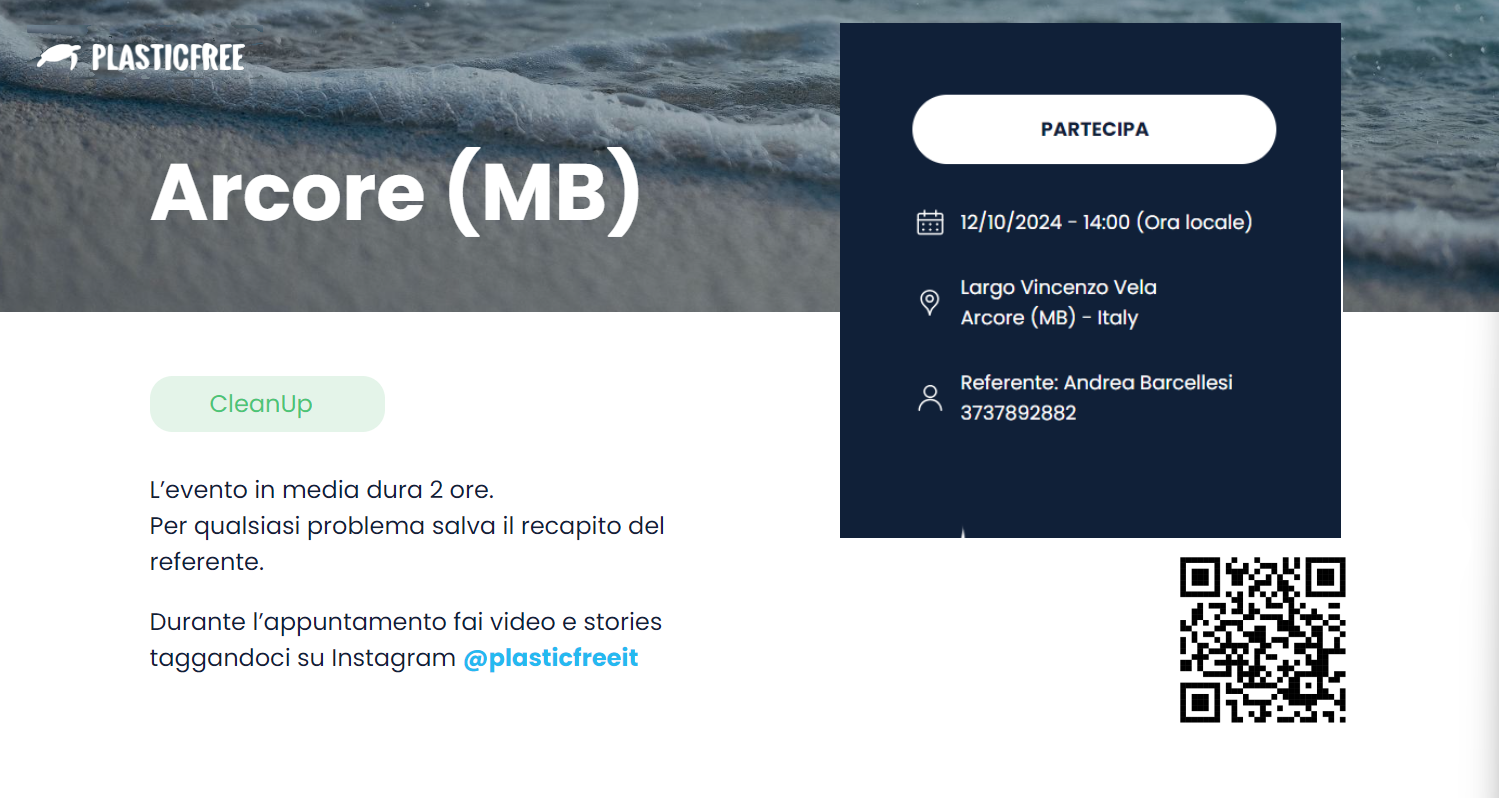
Task: Click the paragraph about saving the referente contact
Action: [407, 543]
